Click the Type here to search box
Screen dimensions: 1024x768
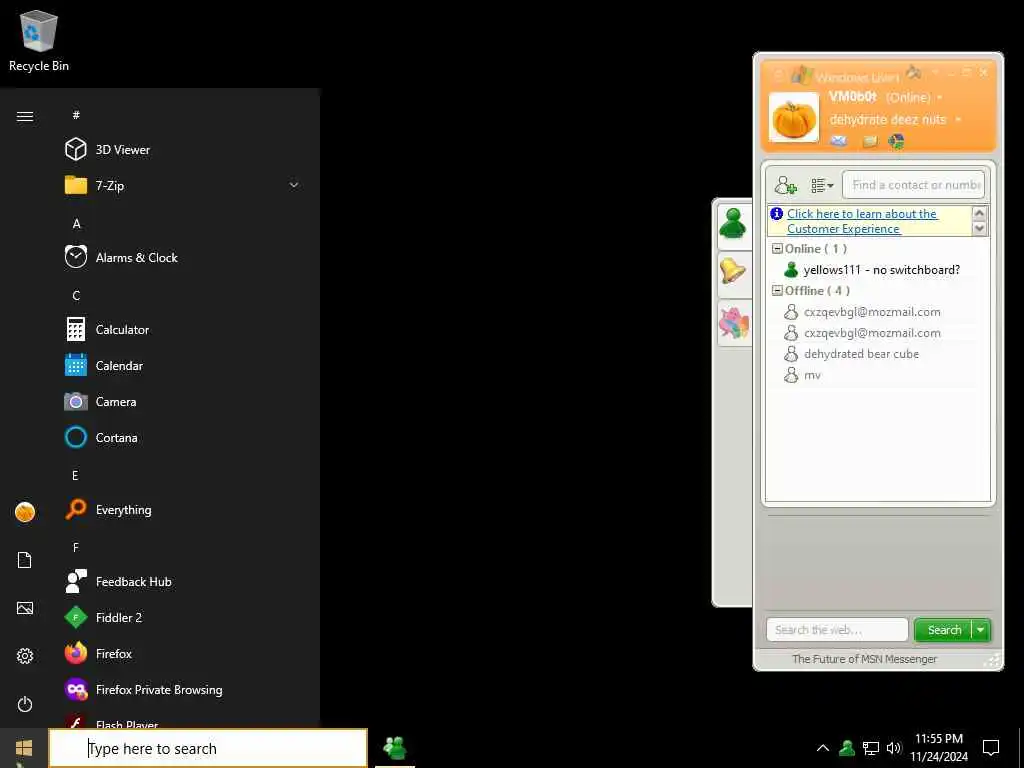click(x=208, y=748)
